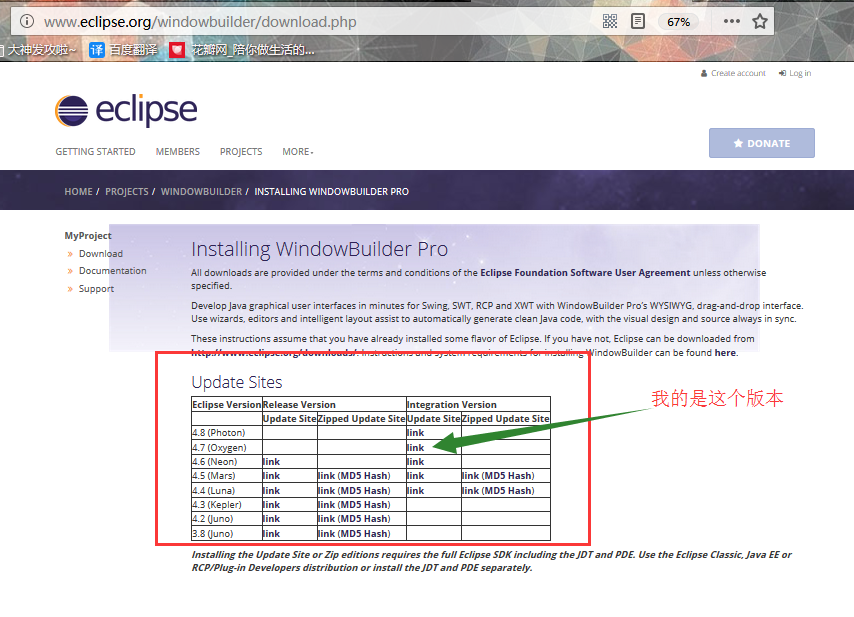Image resolution: width=854 pixels, height=617 pixels.
Task: Click 4.5 (Mars) release update site link
Action: (x=271, y=476)
